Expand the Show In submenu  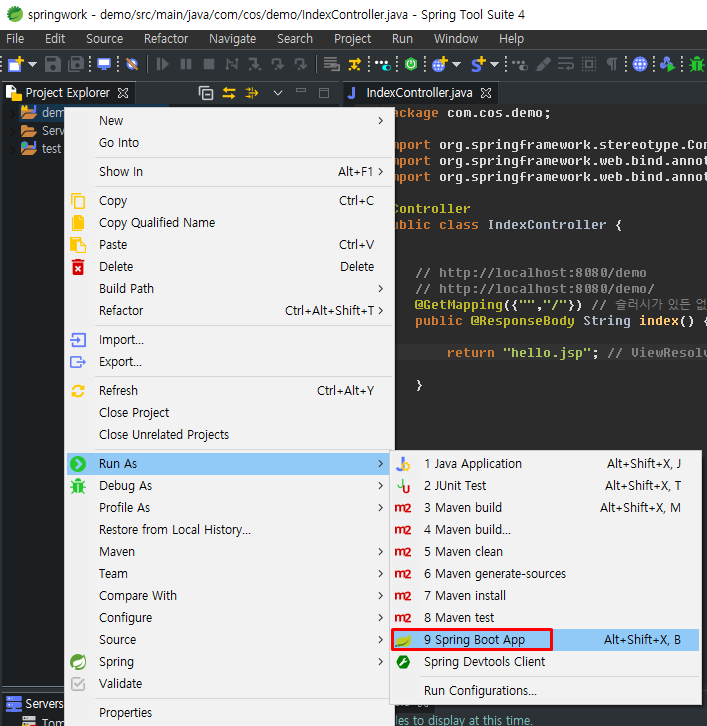click(x=230, y=172)
